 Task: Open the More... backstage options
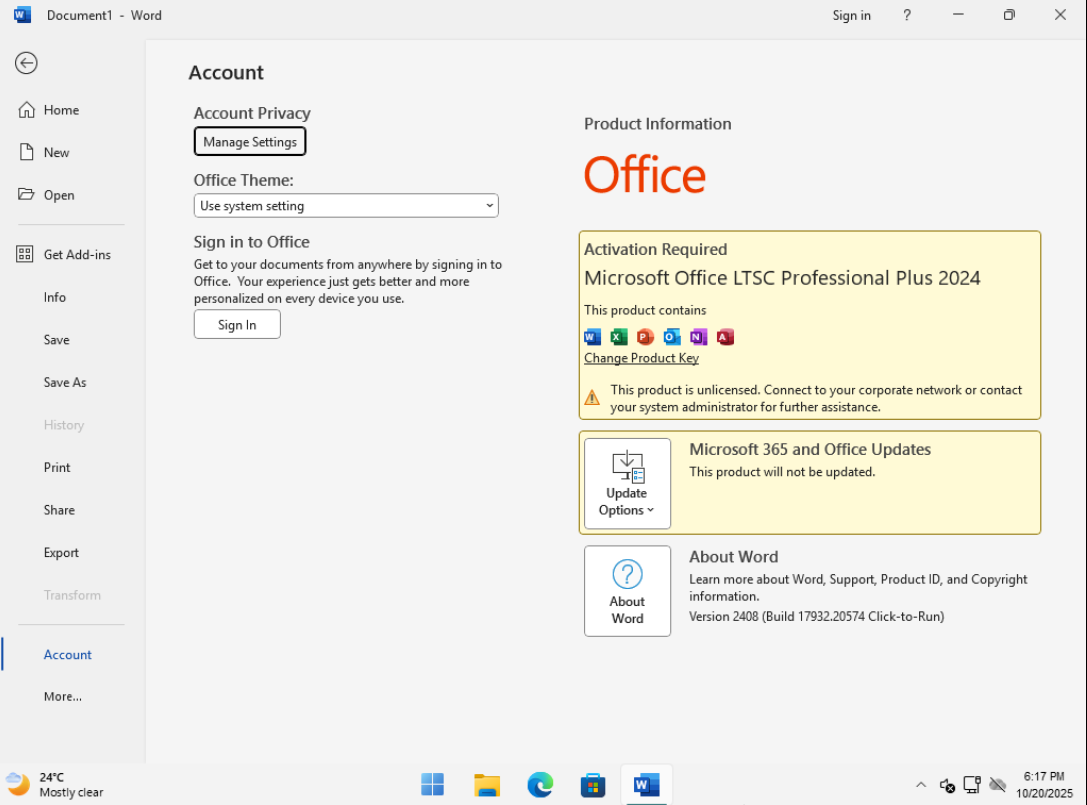[x=63, y=696]
